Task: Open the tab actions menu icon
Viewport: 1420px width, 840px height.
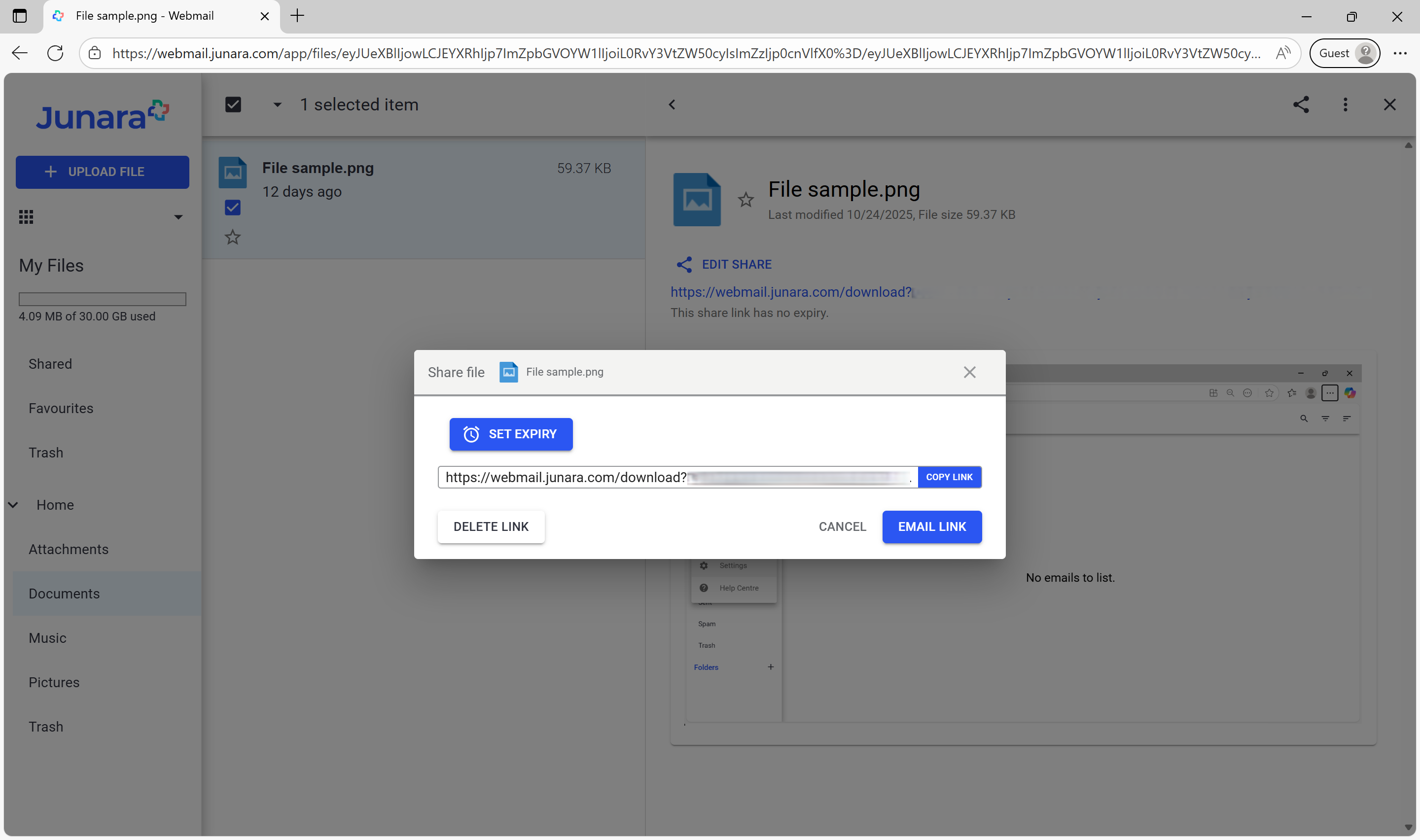Action: click(20, 16)
